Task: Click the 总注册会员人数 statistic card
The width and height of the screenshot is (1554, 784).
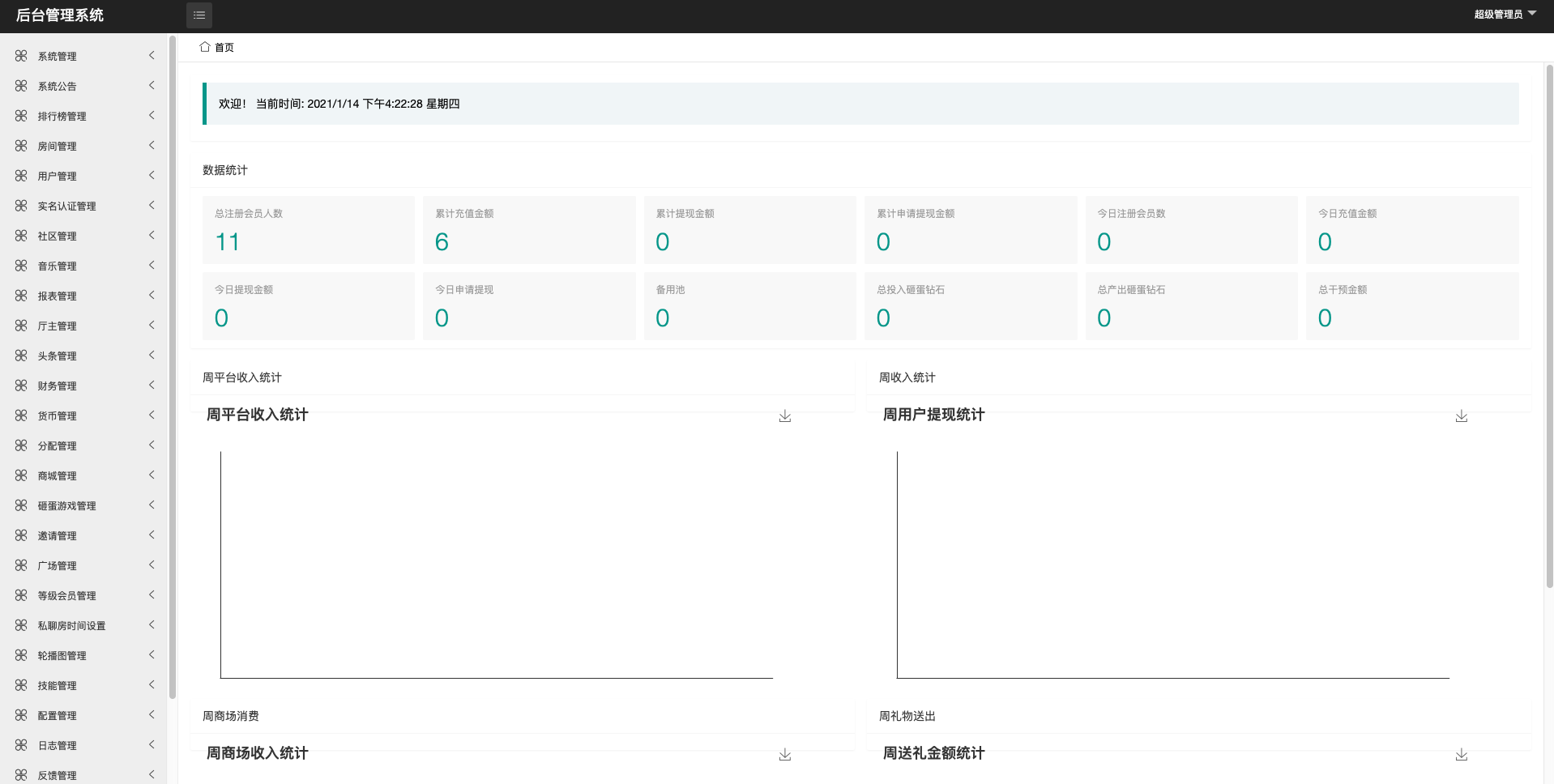Action: pos(308,230)
